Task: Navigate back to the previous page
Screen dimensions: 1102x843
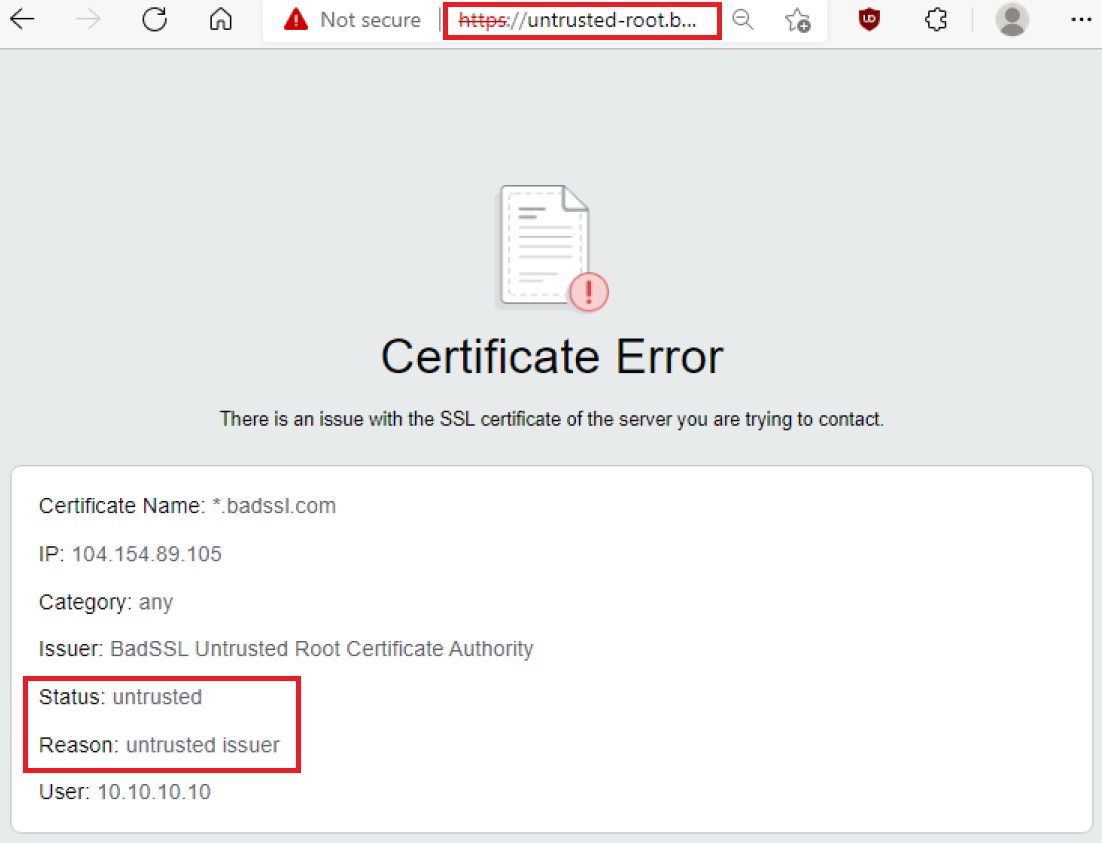Action: pos(22,20)
